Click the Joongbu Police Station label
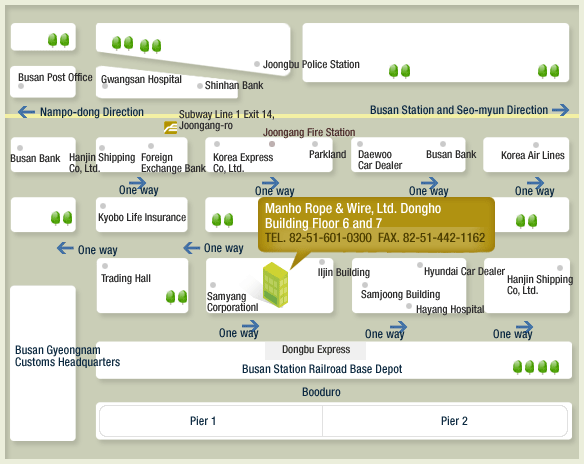The width and height of the screenshot is (584, 464). coord(311,64)
